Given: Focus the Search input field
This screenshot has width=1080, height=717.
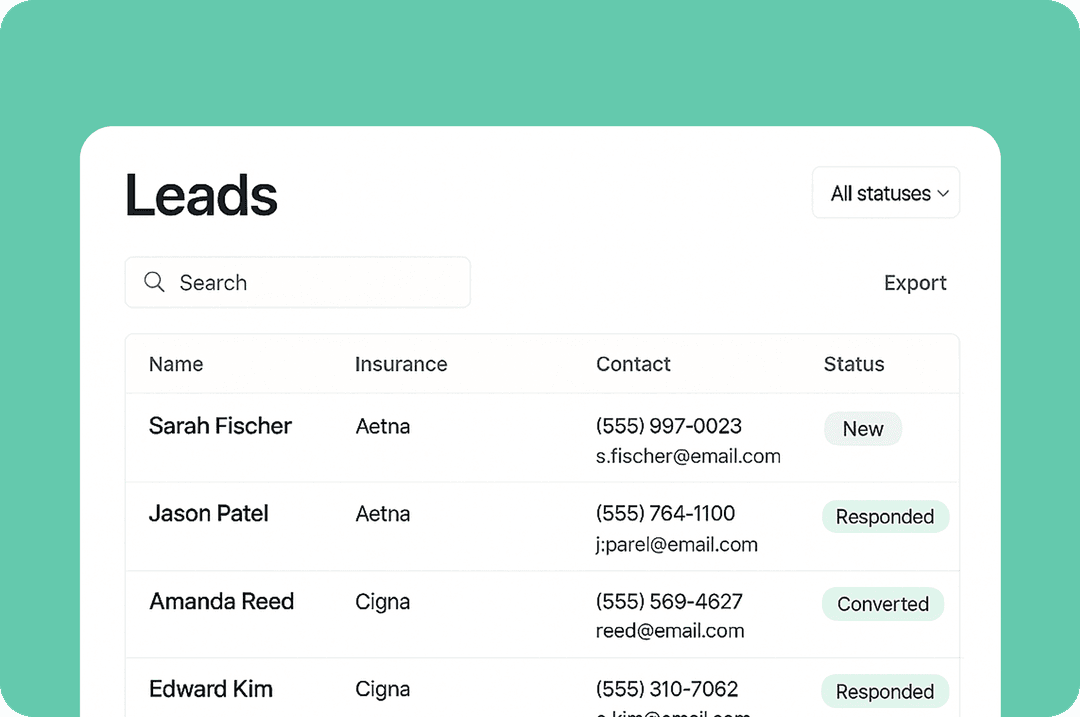Looking at the screenshot, I should tap(310, 283).
